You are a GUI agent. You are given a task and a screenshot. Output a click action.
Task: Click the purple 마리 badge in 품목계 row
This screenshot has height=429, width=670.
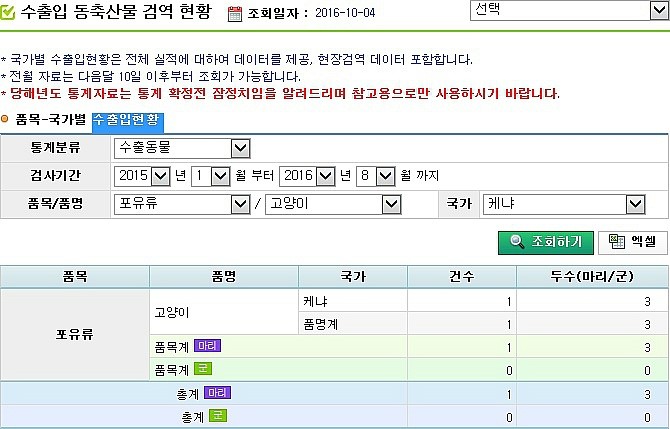point(207,346)
